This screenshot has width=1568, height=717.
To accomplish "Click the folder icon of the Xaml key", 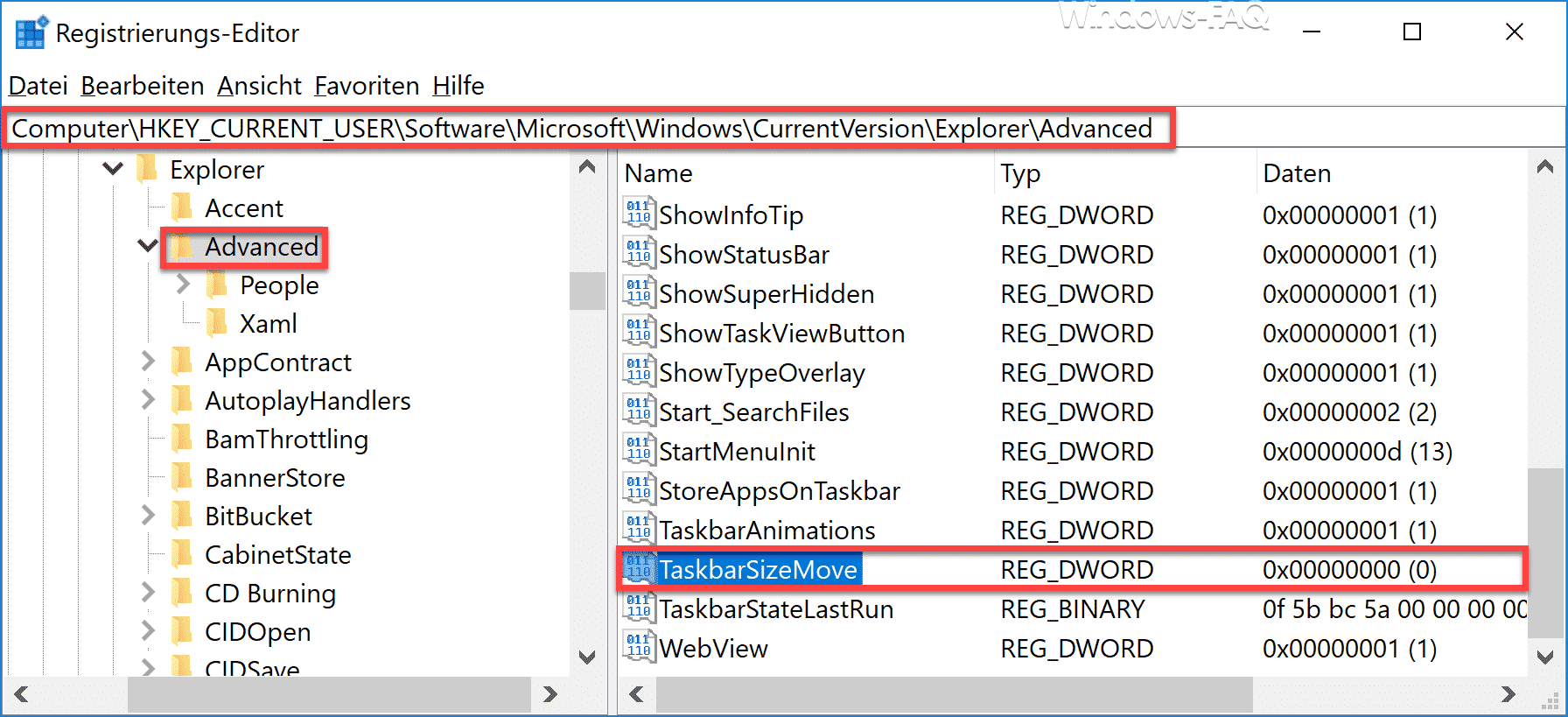I will (217, 323).
